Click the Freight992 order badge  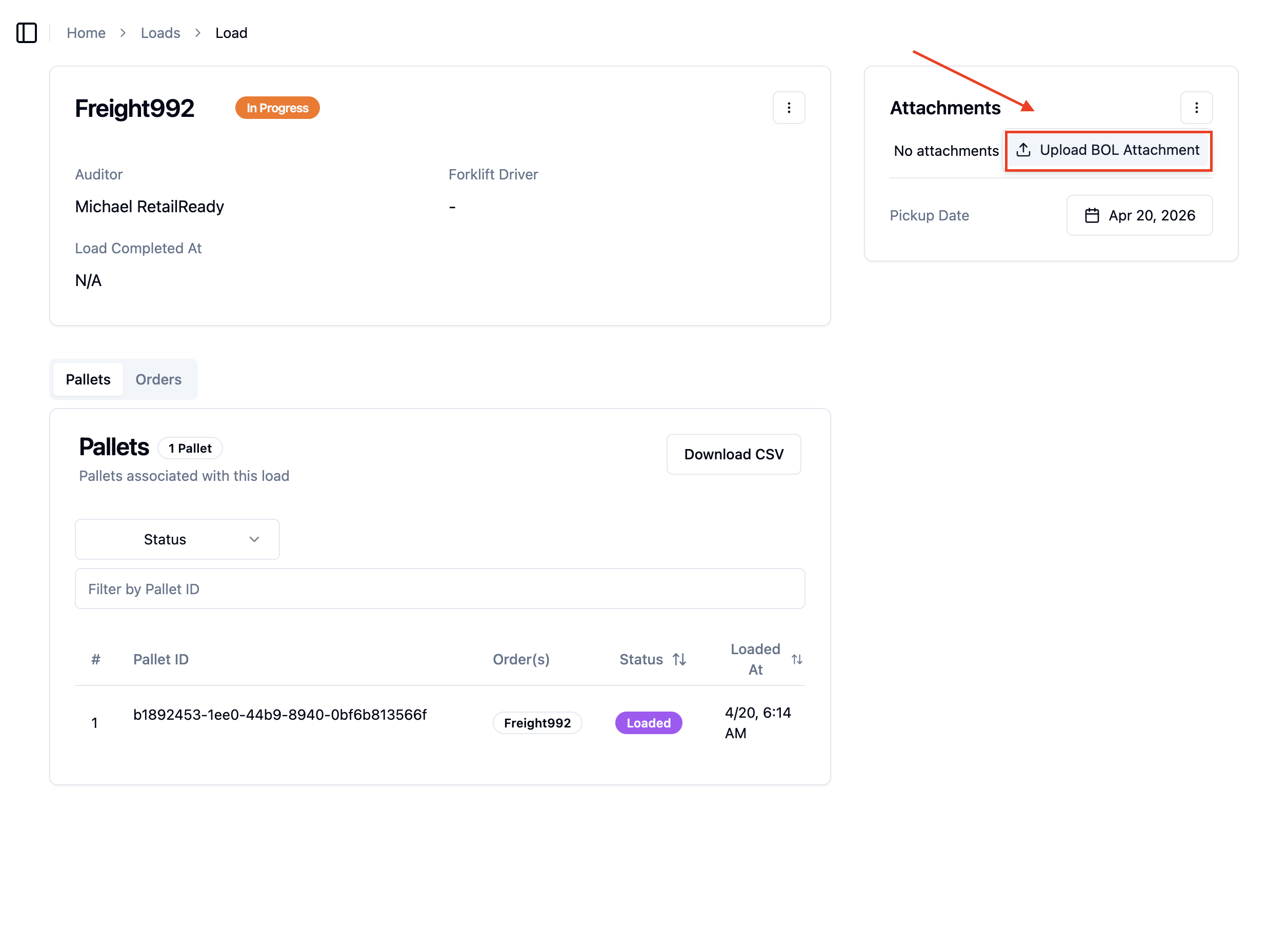537,723
